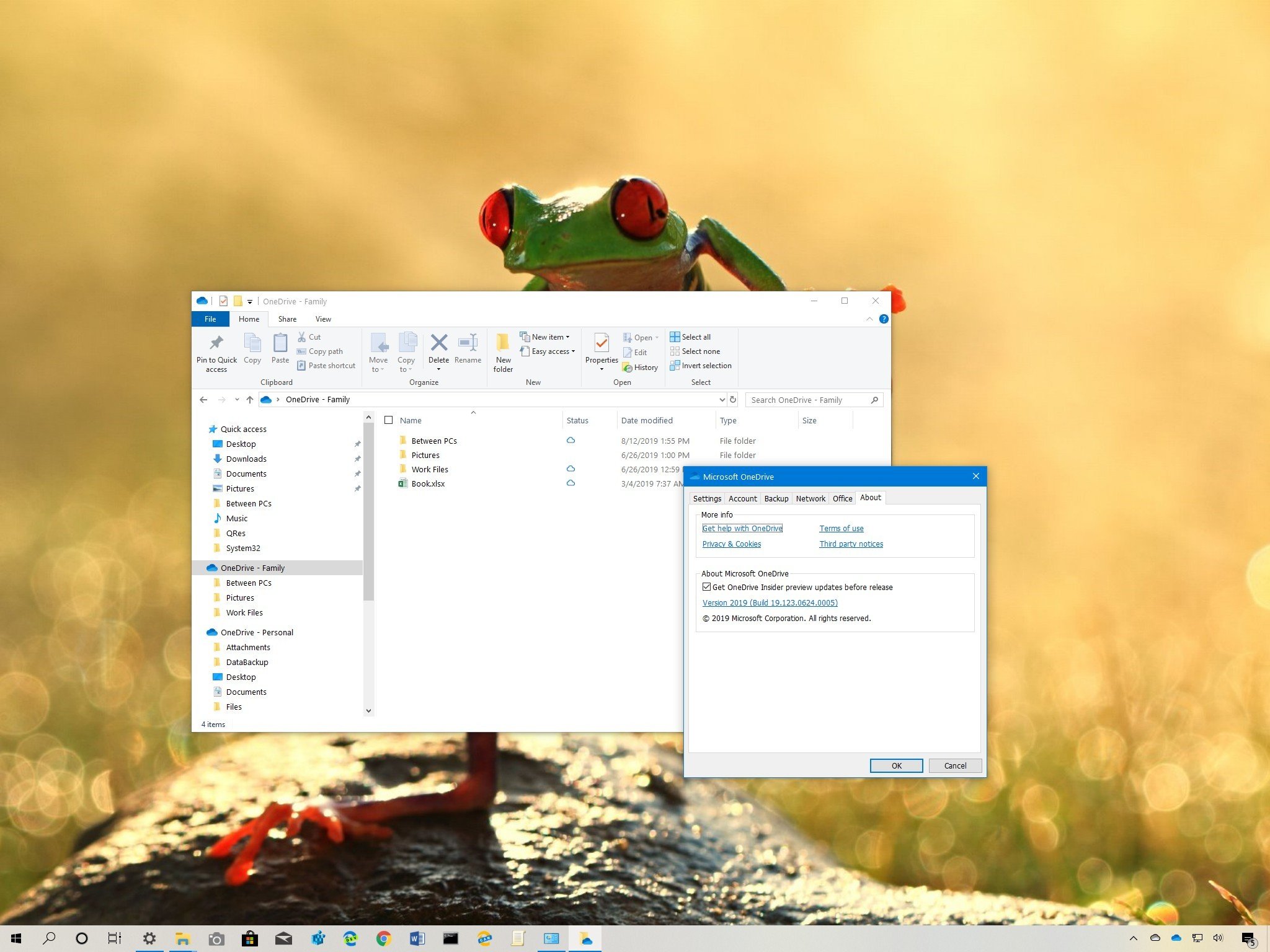Click the Terms of use link

pyautogui.click(x=841, y=528)
